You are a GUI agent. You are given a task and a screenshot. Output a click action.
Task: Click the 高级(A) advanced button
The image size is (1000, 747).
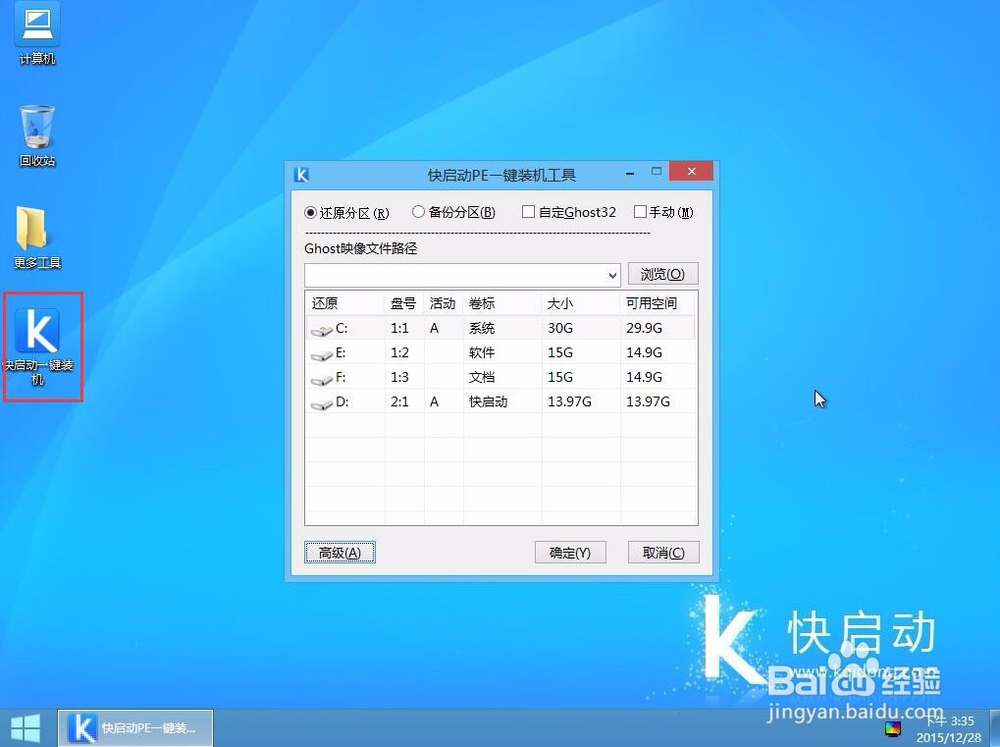340,552
